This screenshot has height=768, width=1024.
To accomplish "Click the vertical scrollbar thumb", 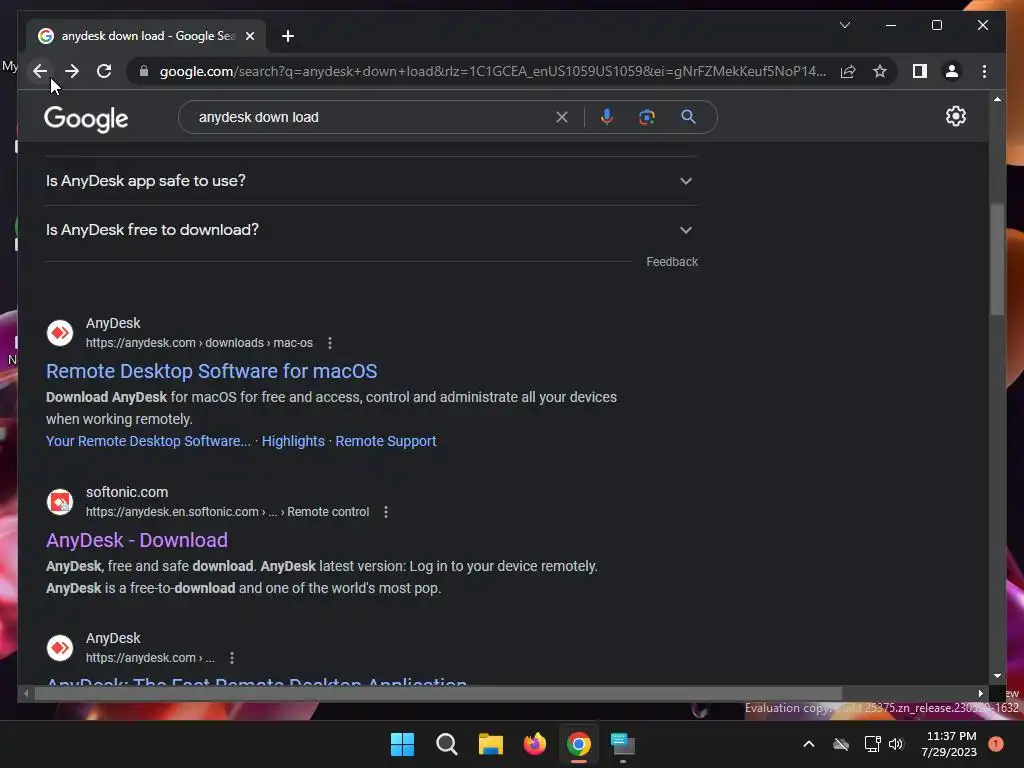I will coord(997,259).
